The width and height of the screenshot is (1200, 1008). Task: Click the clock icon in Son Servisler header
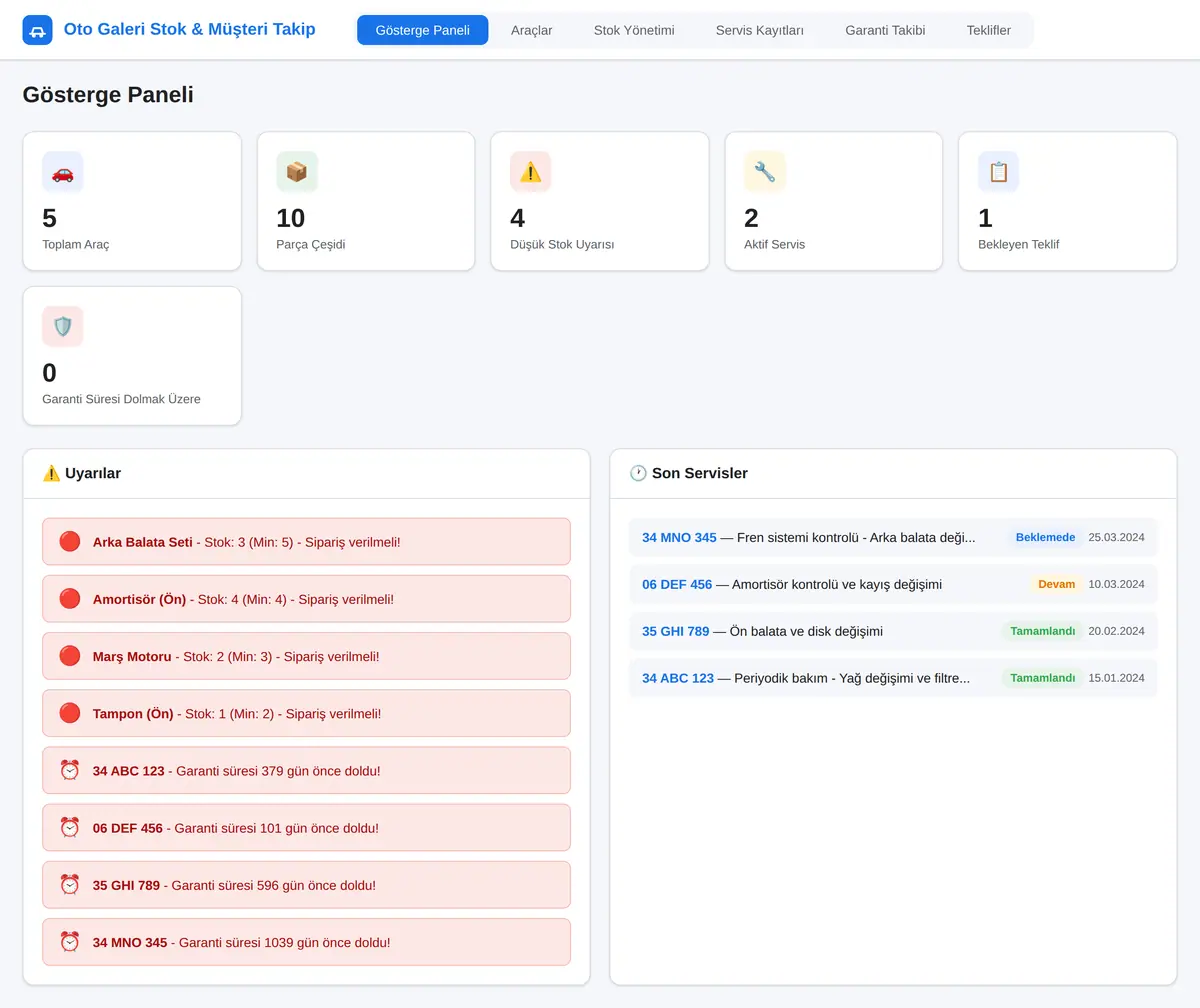[x=638, y=473]
